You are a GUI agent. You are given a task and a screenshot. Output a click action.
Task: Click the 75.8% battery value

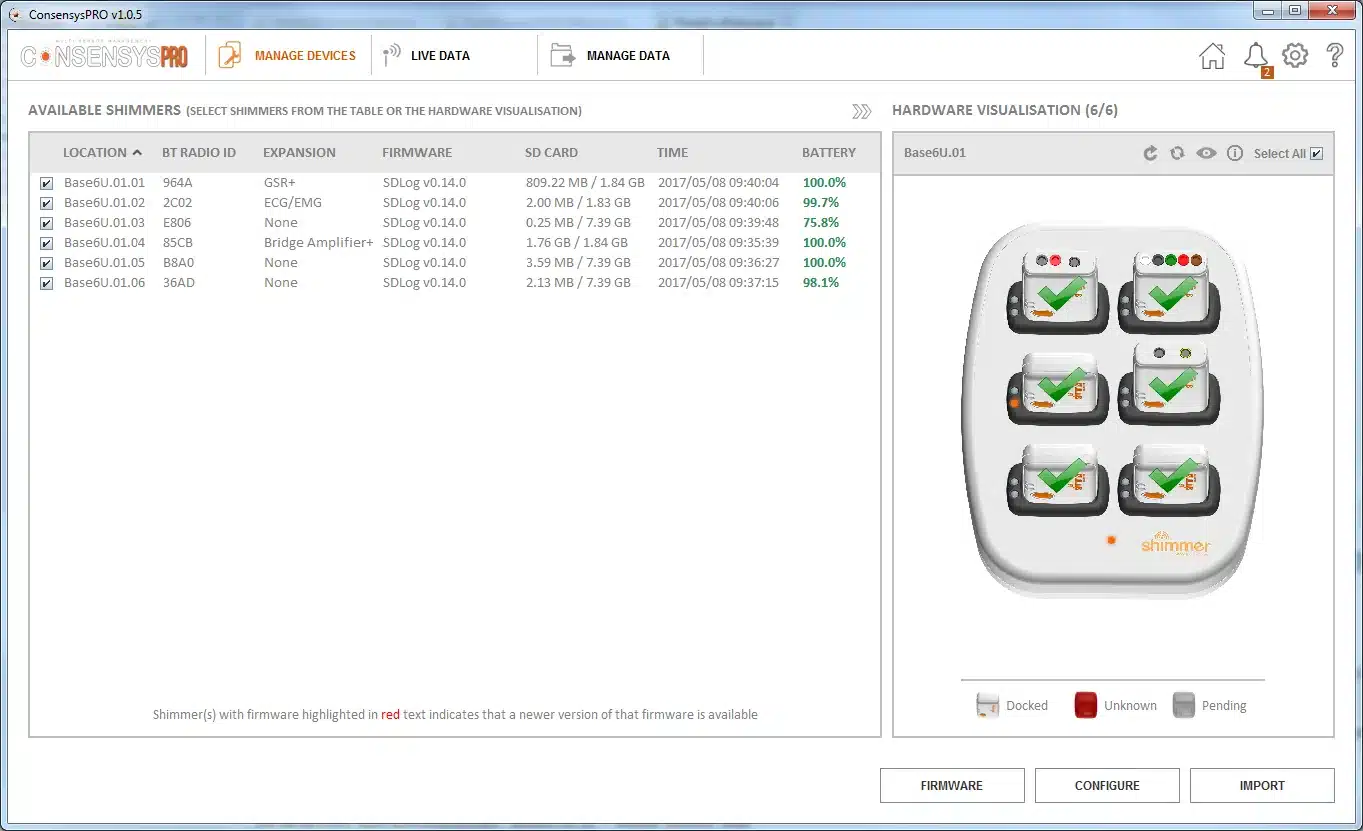pyautogui.click(x=821, y=223)
